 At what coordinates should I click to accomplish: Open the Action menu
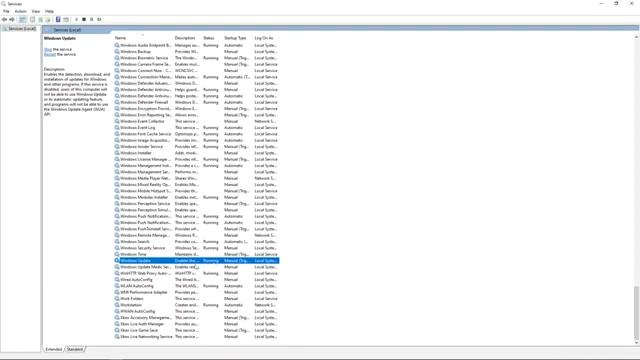20,11
